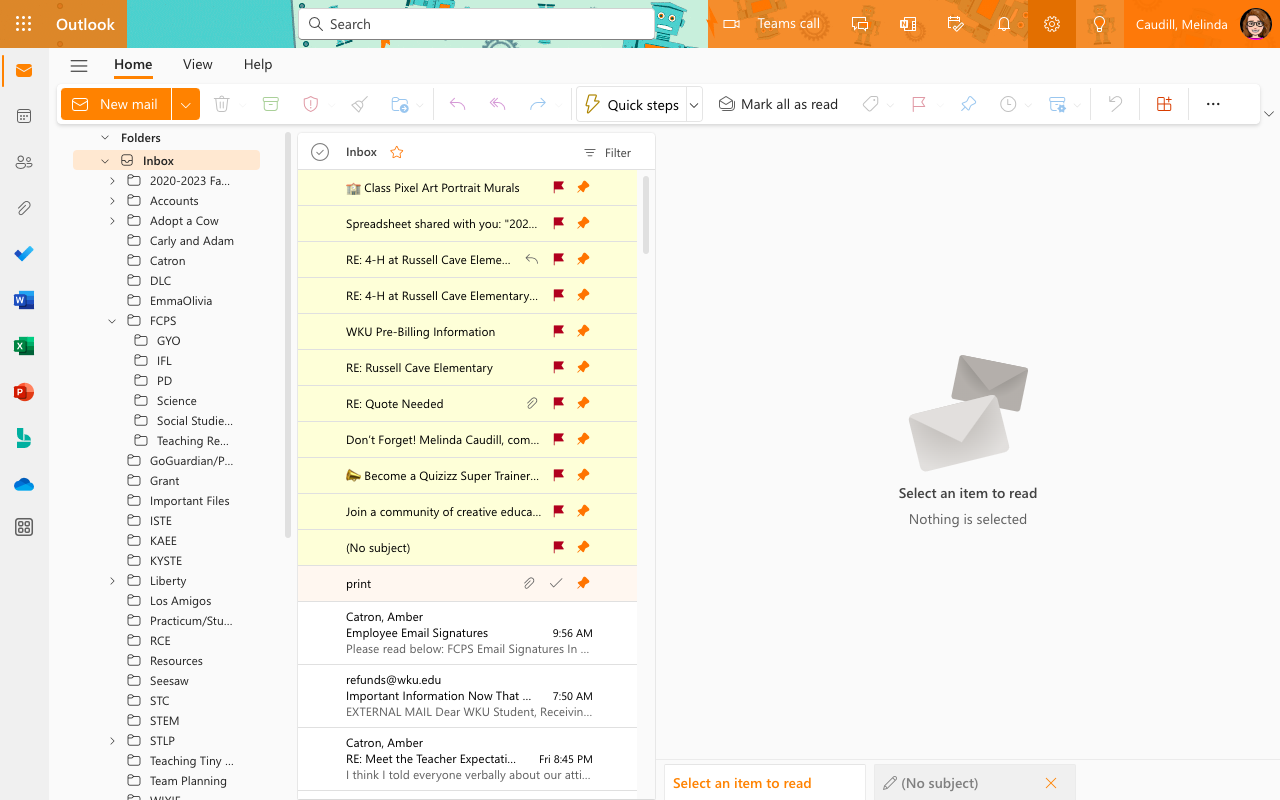Click the Delete trash icon in ribbon
The height and width of the screenshot is (800, 1280).
222,104
